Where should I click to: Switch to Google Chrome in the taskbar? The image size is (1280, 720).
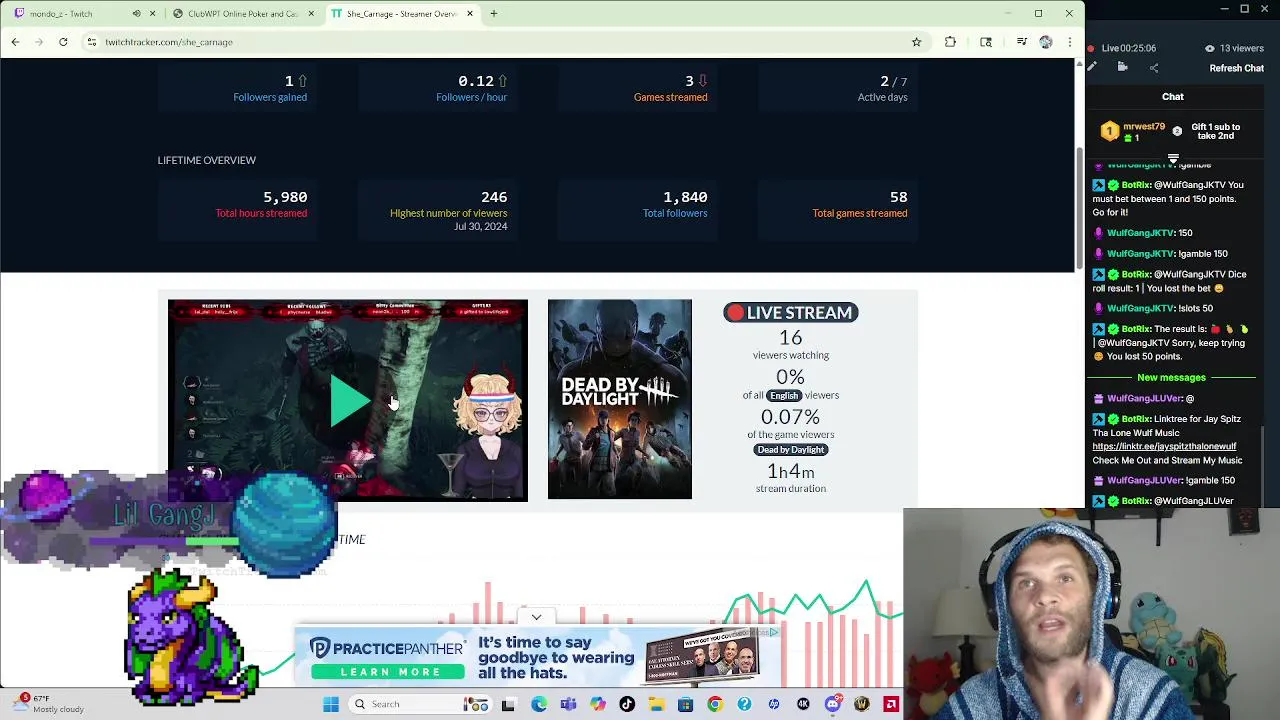coord(714,704)
